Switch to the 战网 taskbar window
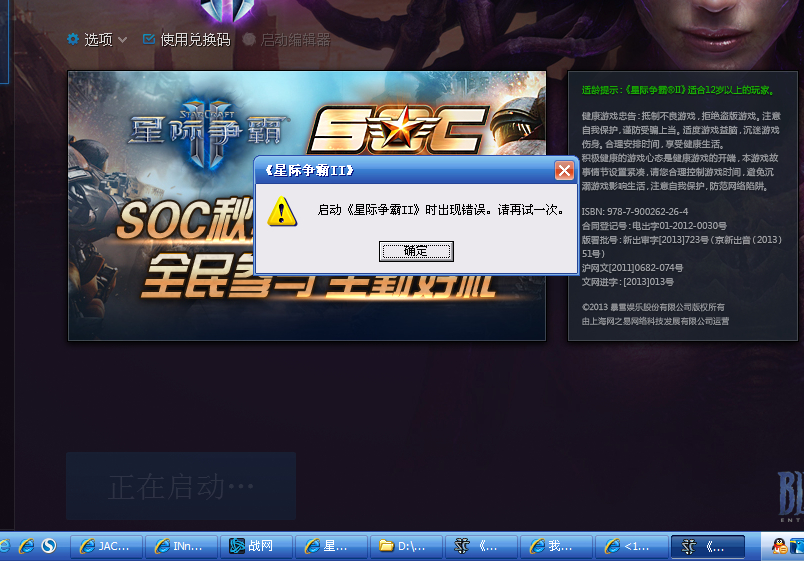 pyautogui.click(x=257, y=547)
